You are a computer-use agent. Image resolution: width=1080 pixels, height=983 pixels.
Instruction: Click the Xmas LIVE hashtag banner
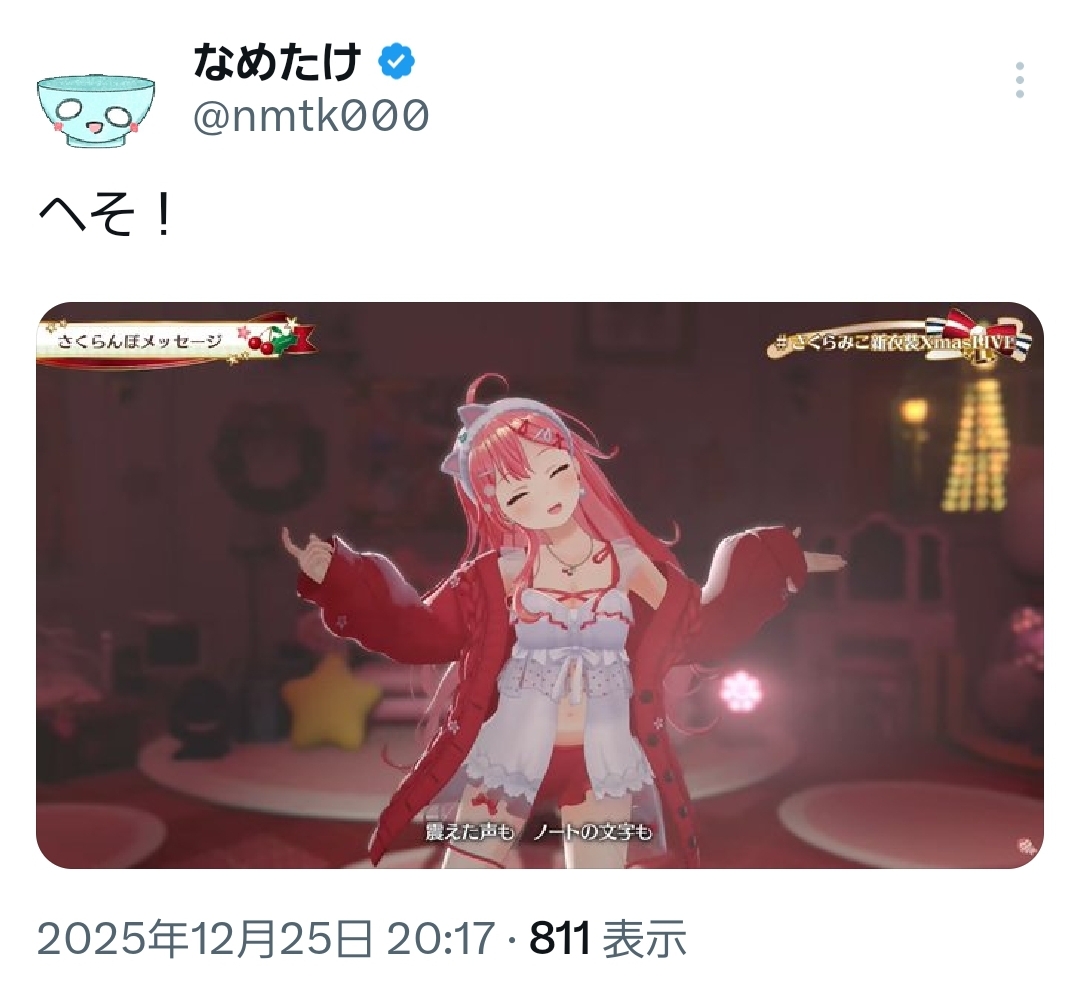tap(900, 342)
